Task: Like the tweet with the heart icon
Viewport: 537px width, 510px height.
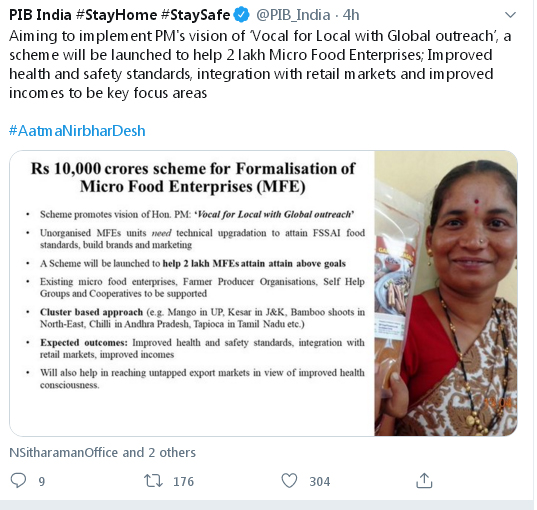Action: pyautogui.click(x=289, y=481)
